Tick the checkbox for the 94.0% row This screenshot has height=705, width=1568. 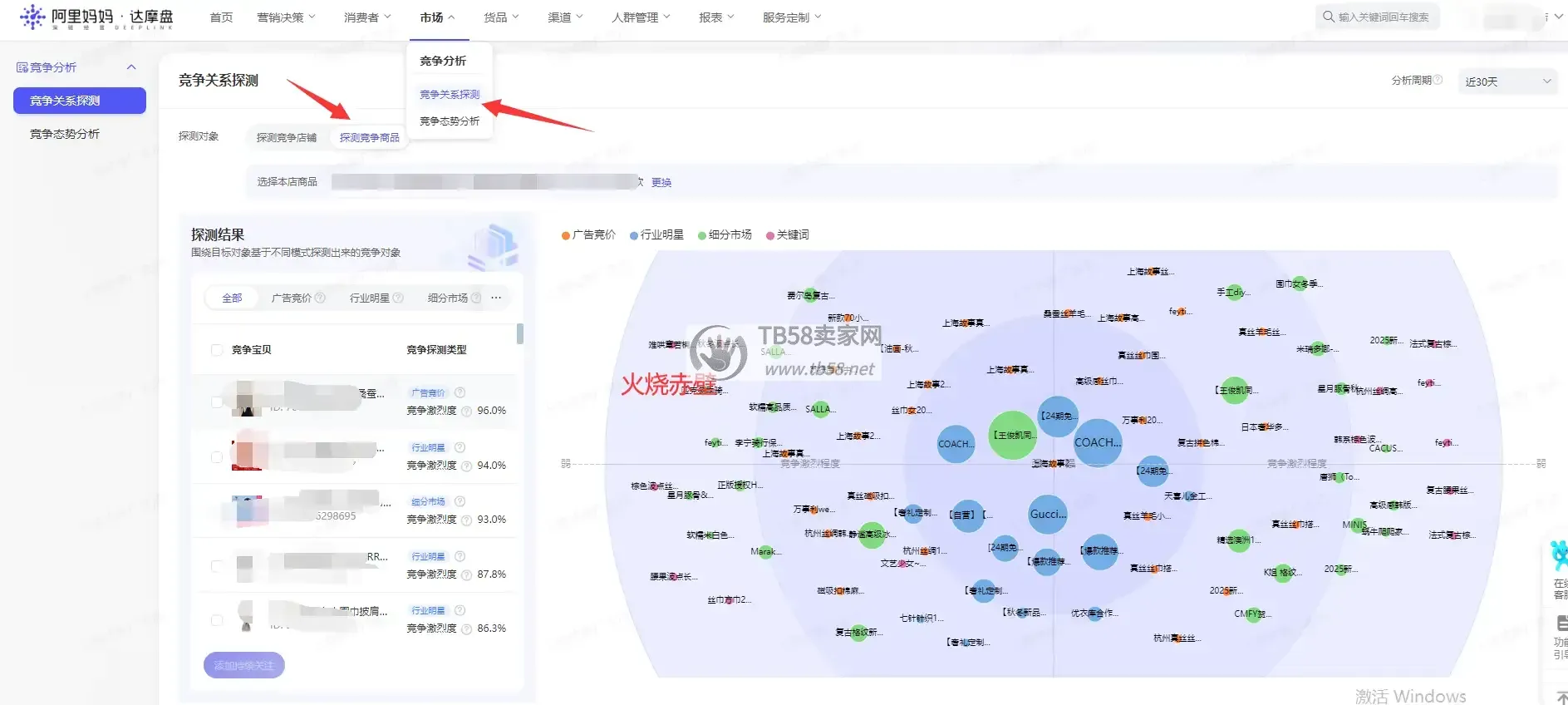pyautogui.click(x=217, y=456)
